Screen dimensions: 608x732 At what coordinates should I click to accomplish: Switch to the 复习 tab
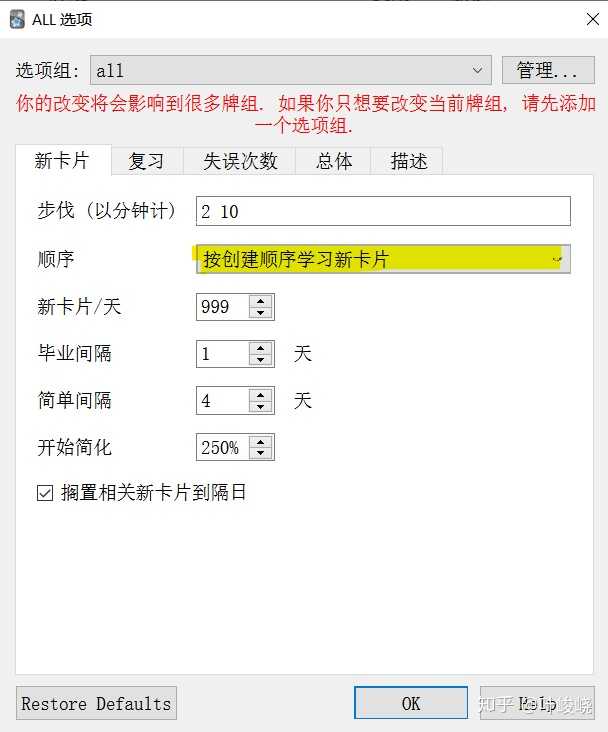[146, 161]
